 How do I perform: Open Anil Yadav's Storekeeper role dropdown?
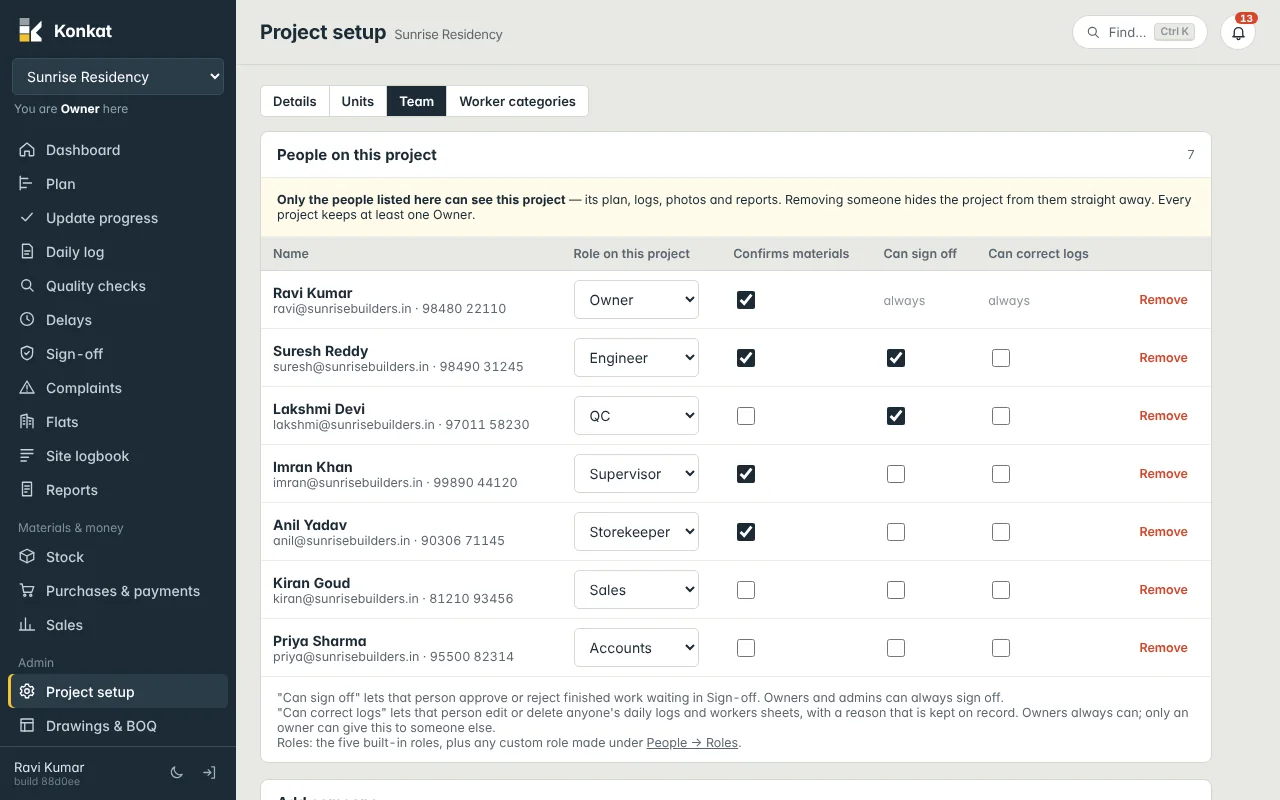pos(636,532)
